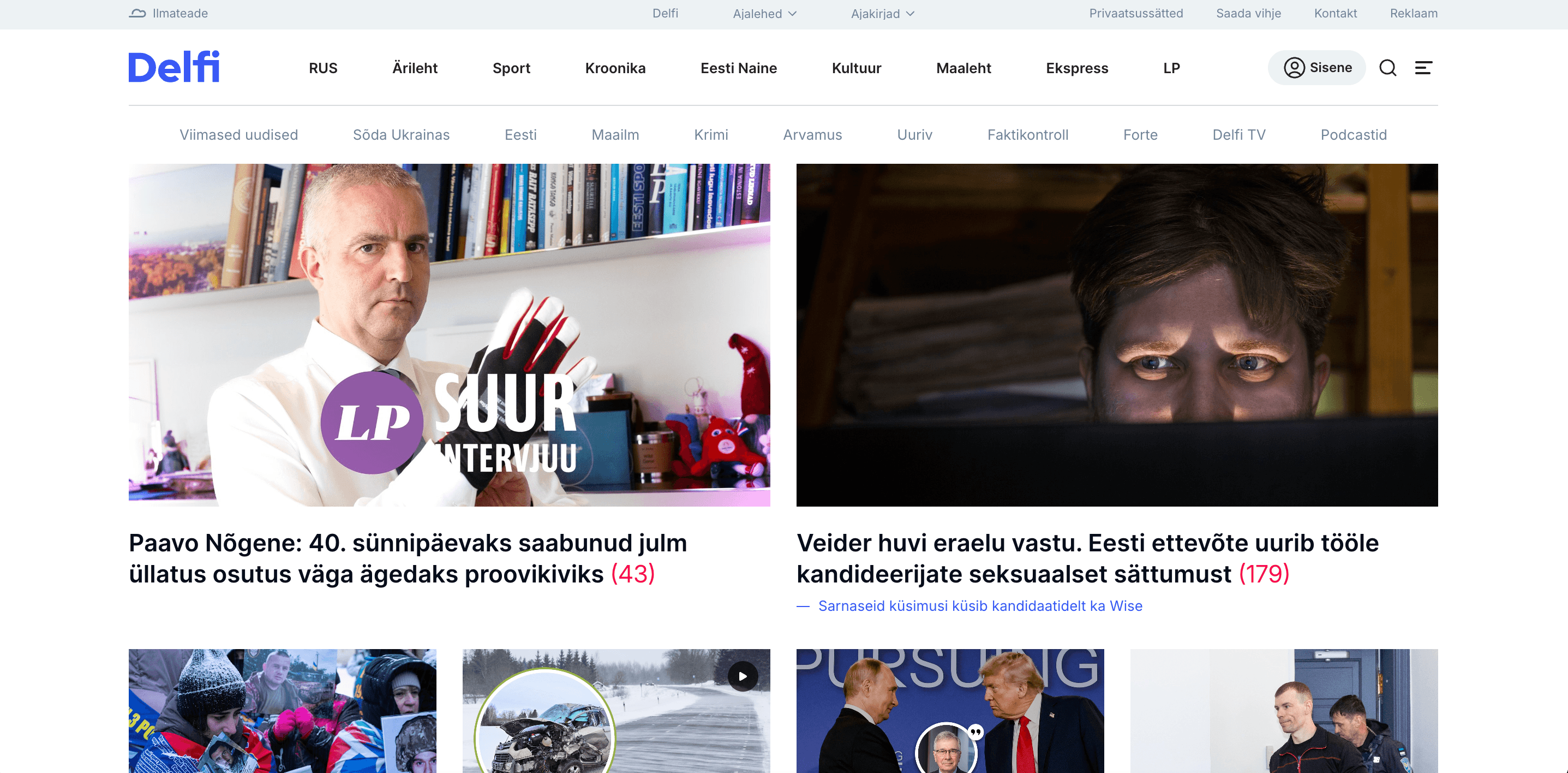Viewport: 1568px width, 773px height.
Task: Click the Delfi logo
Action: coord(174,67)
